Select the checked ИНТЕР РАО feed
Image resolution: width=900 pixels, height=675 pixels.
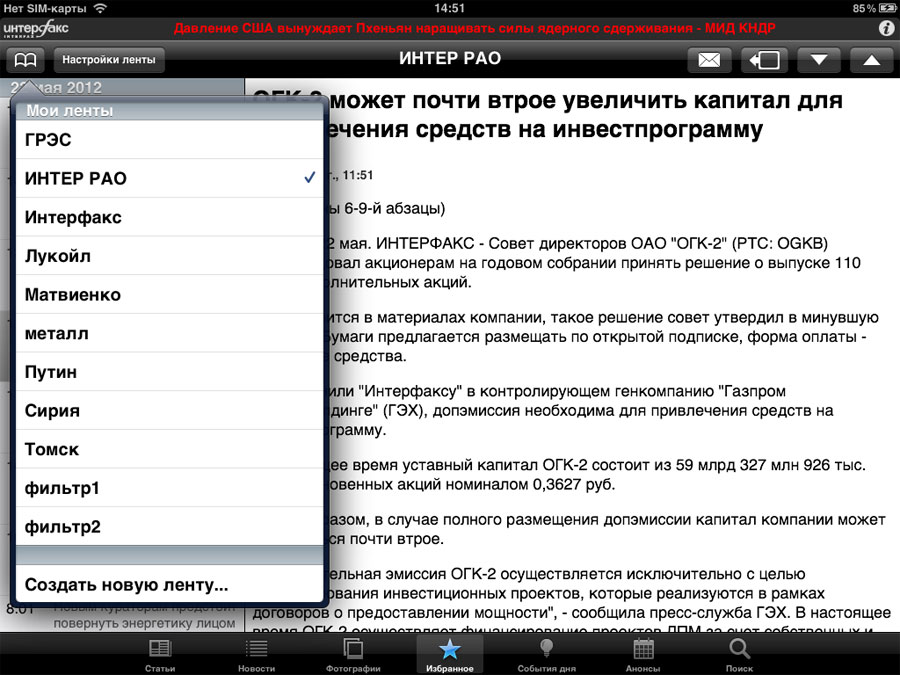(x=169, y=179)
